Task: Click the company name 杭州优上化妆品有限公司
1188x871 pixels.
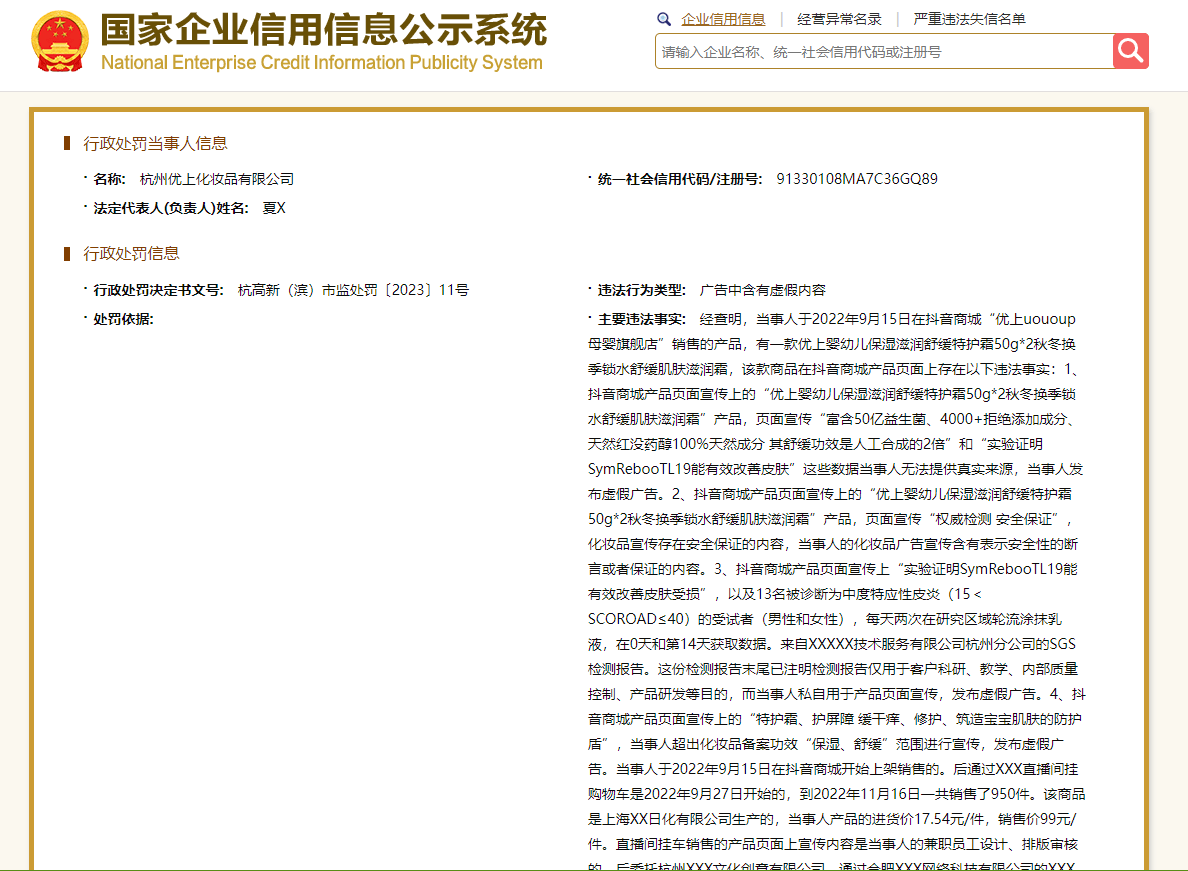Action: 217,179
